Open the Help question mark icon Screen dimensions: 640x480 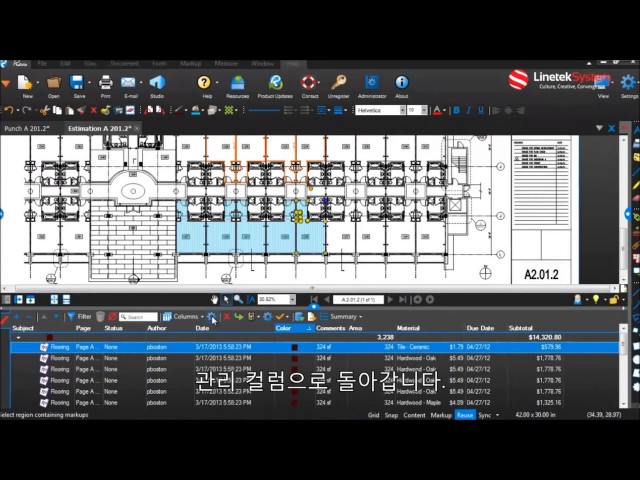[204, 83]
